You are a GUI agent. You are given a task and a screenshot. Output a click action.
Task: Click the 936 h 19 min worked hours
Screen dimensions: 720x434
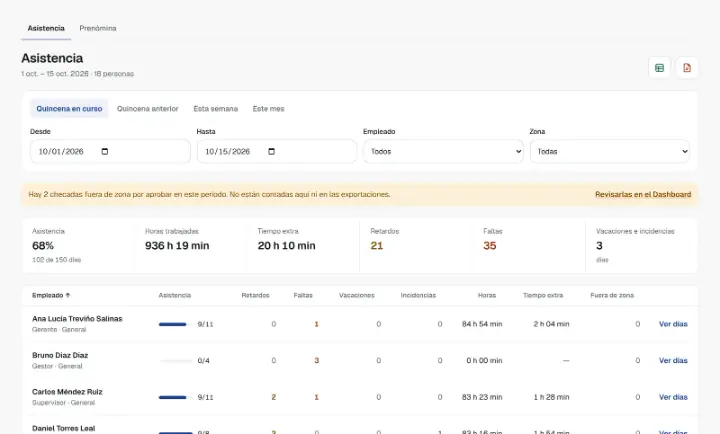tap(177, 246)
